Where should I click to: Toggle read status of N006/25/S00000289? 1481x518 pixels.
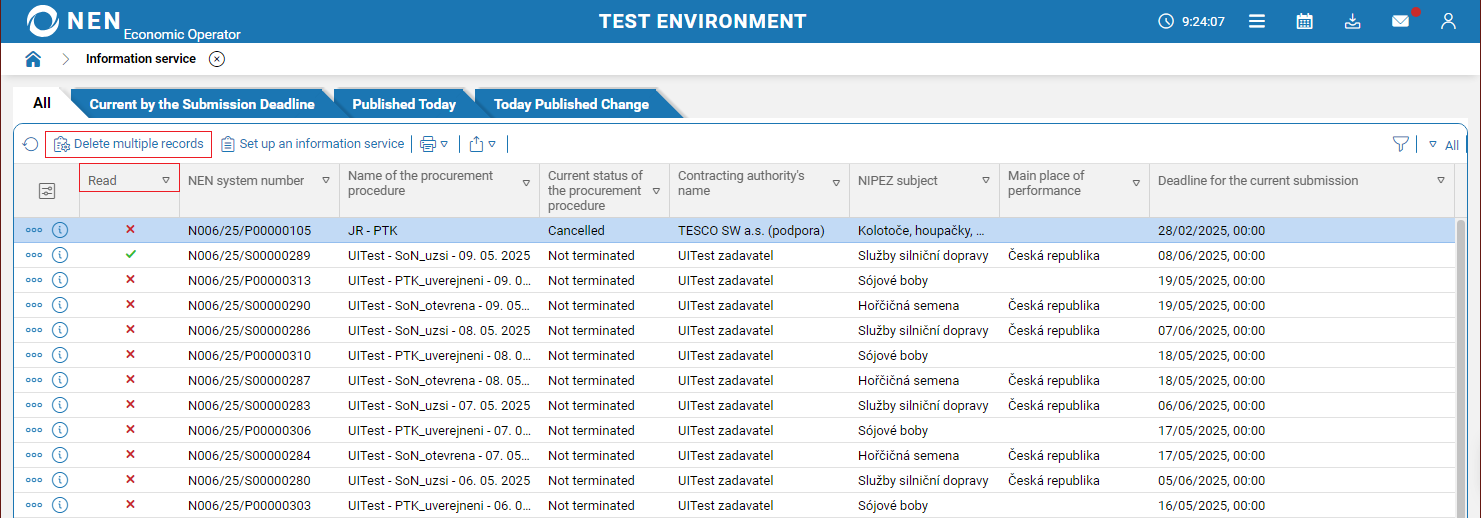[130, 255]
